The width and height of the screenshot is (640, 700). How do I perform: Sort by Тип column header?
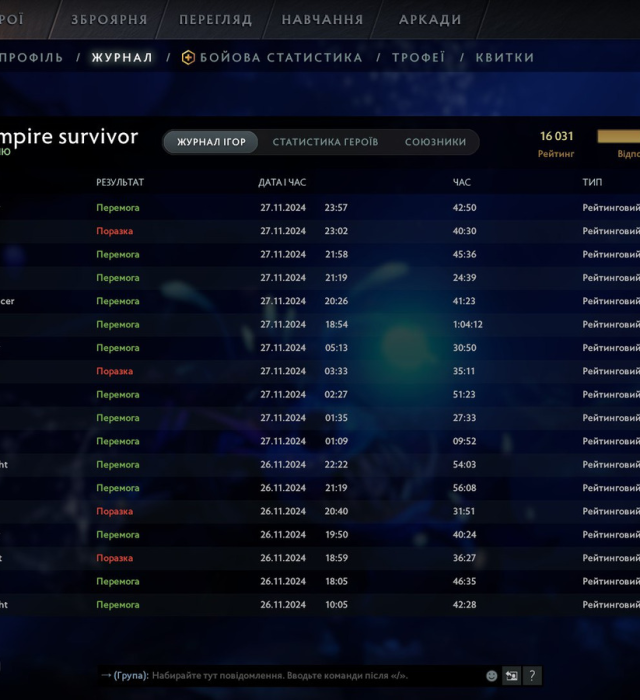pos(592,183)
